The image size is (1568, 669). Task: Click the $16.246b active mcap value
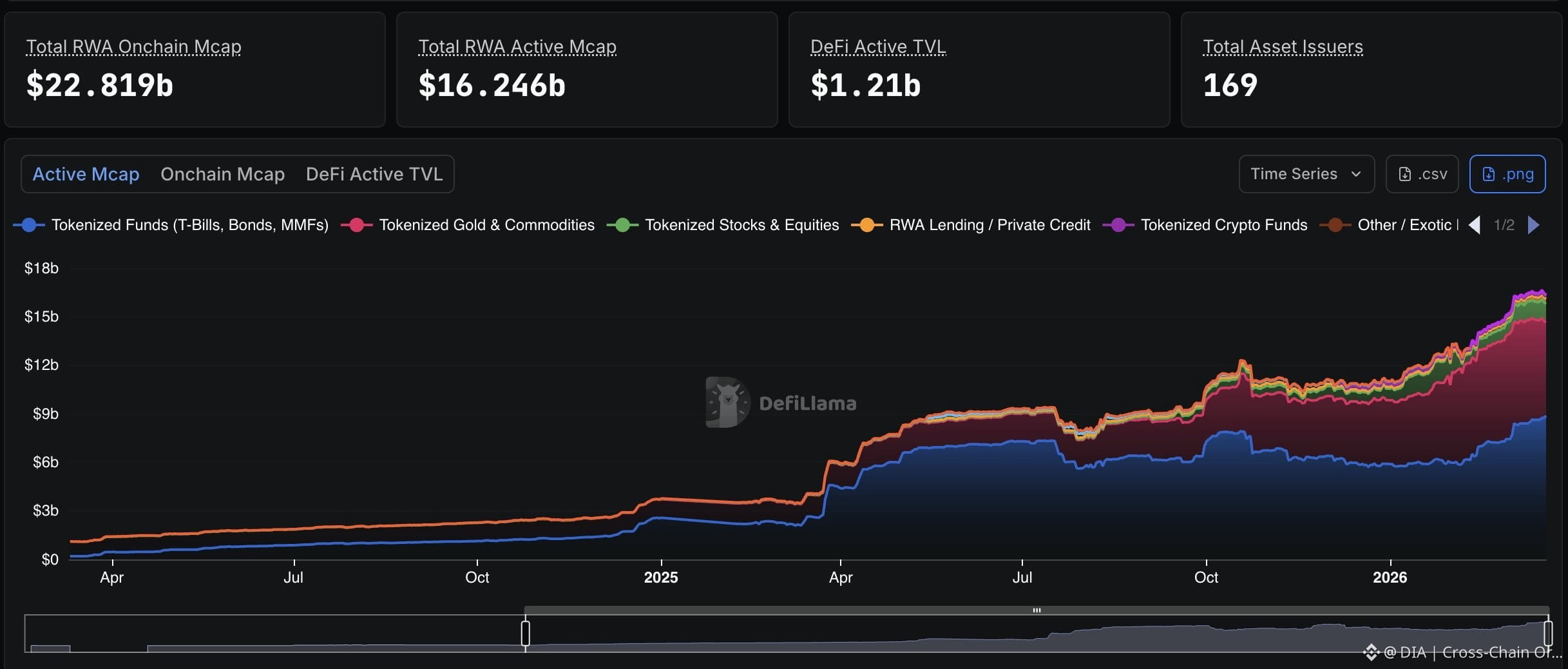click(x=492, y=85)
